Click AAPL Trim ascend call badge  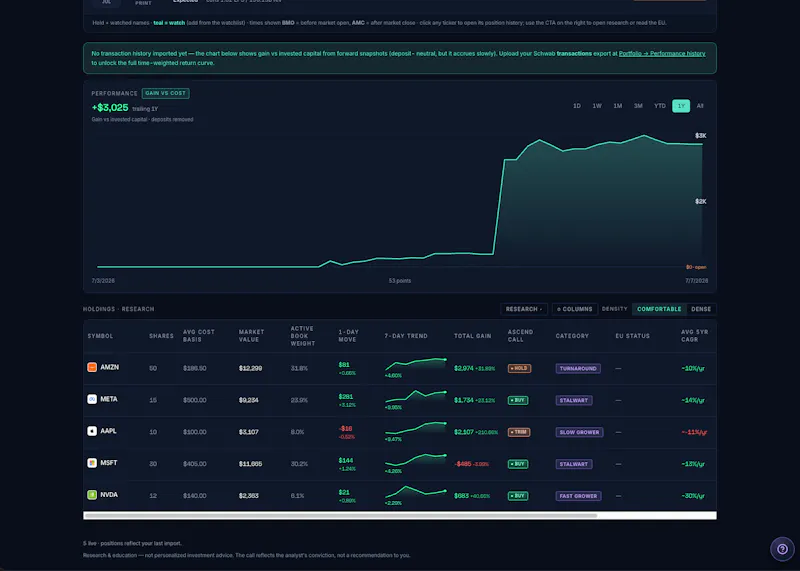click(x=518, y=432)
